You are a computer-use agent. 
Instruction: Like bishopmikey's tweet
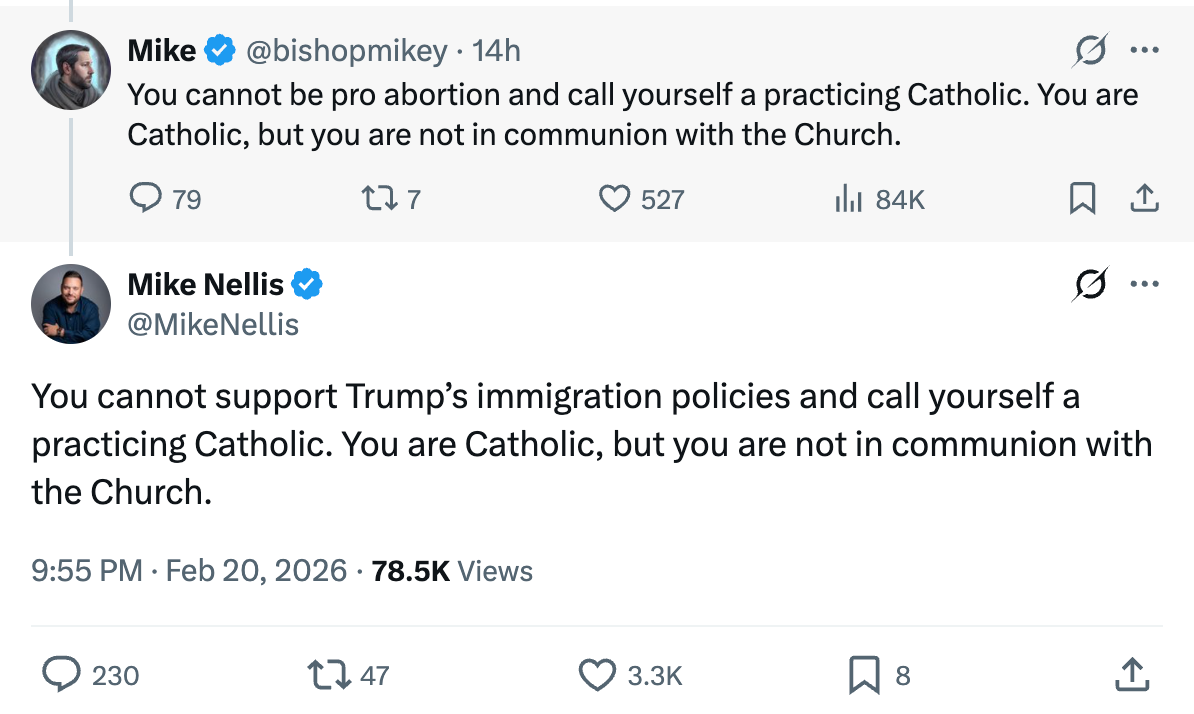point(613,199)
